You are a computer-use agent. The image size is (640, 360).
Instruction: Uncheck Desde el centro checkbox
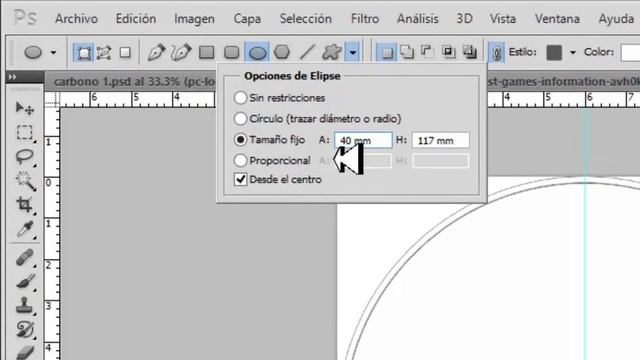241,179
